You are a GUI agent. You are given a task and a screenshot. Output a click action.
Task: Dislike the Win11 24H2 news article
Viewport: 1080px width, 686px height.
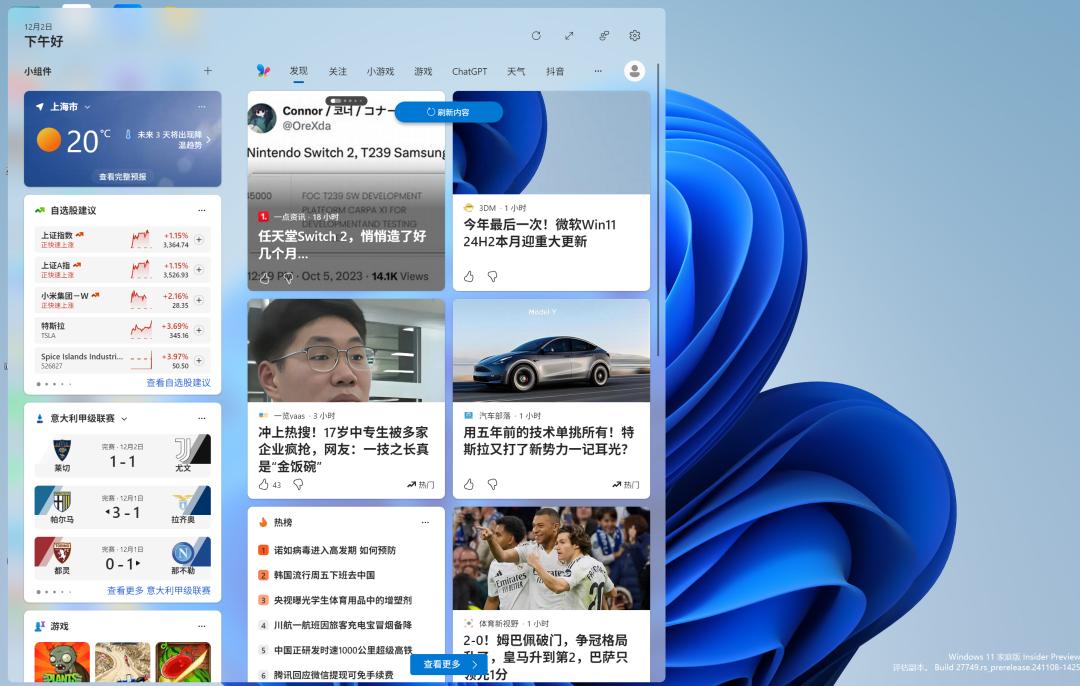pos(492,276)
